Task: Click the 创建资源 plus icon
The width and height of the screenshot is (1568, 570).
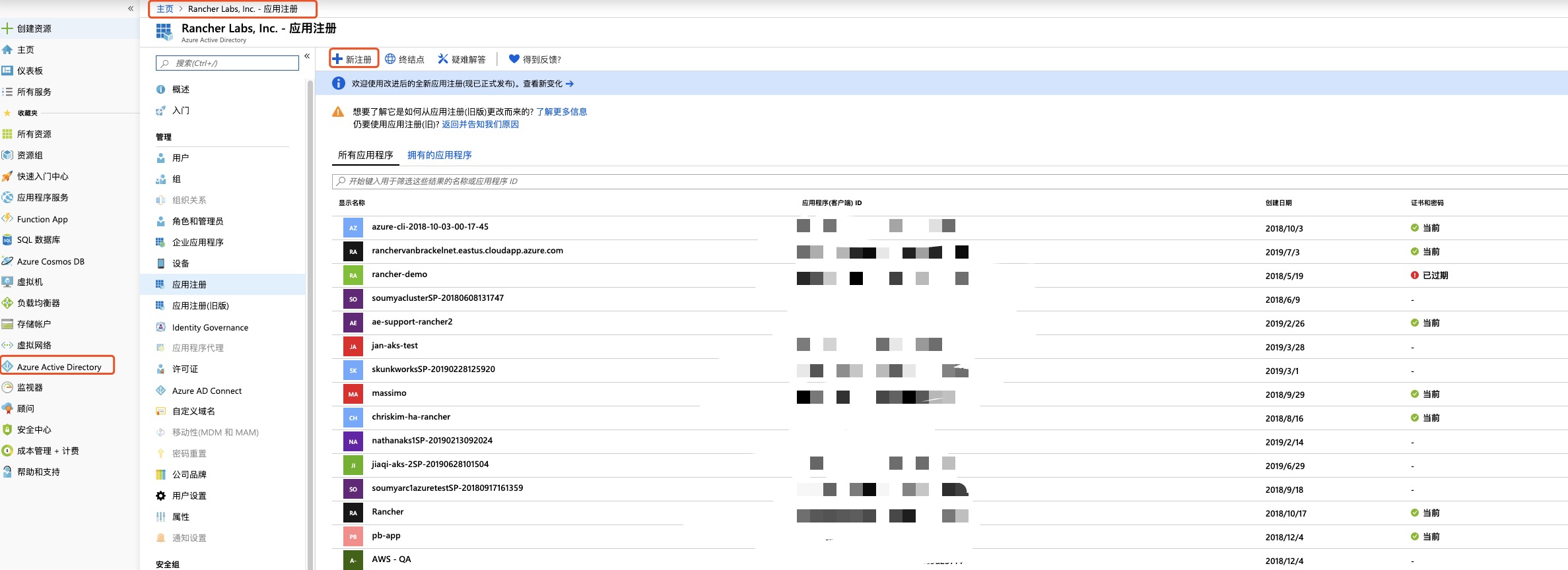Action: (7, 28)
